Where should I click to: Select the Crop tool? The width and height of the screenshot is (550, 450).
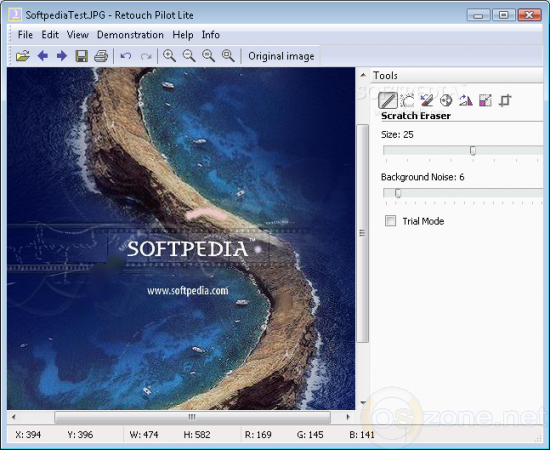(505, 101)
